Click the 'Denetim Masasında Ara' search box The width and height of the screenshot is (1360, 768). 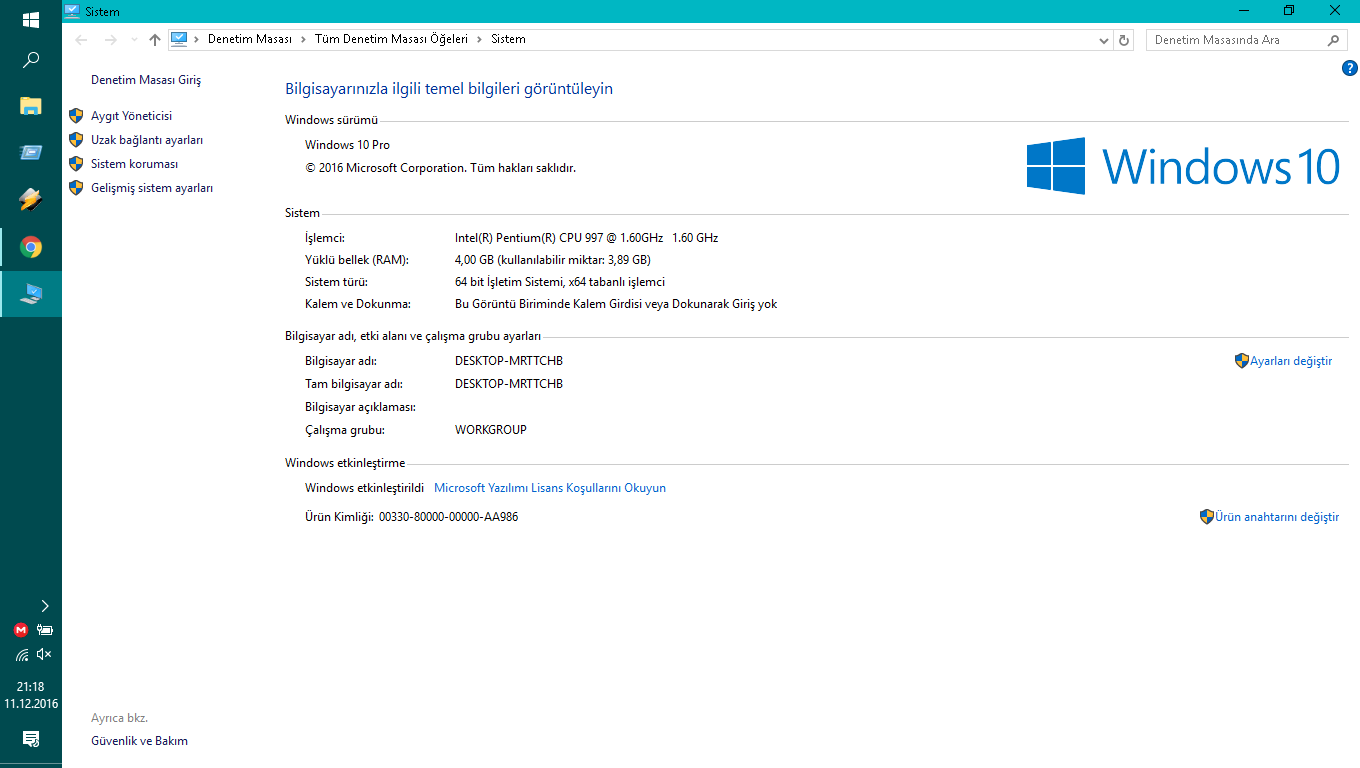[1235, 40]
